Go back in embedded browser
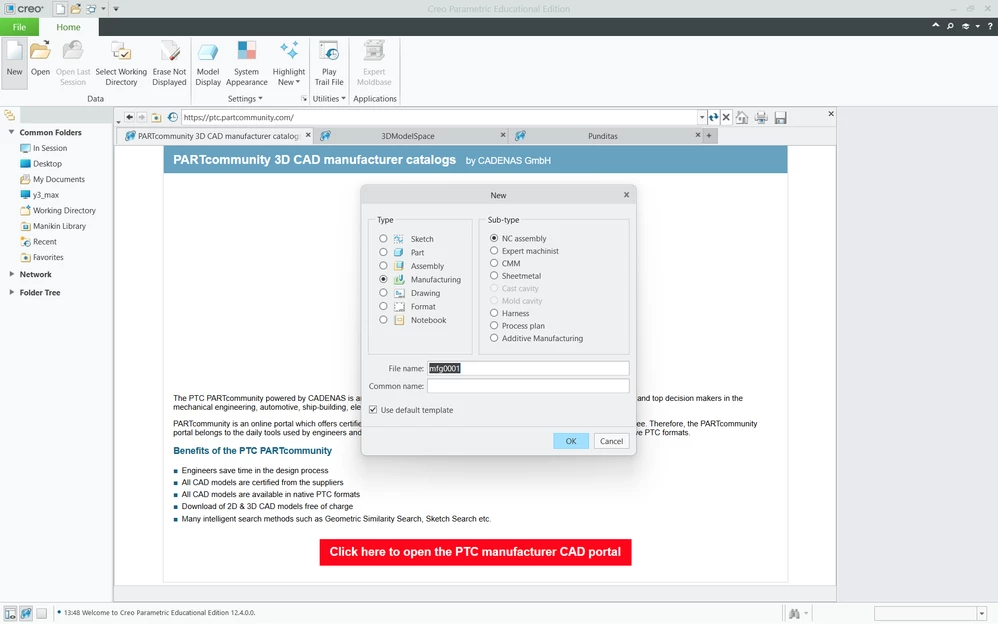This screenshot has width=998, height=624. (x=129, y=117)
